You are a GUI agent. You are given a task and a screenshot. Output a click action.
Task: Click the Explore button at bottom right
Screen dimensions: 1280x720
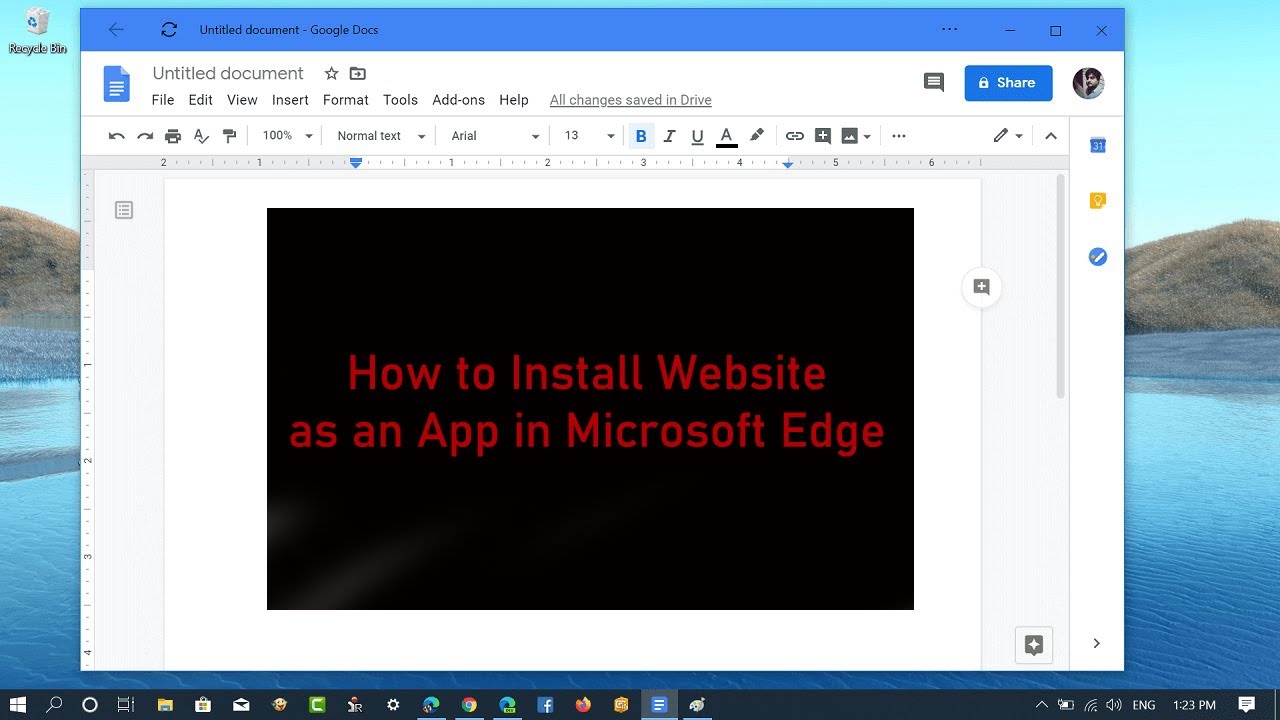click(1034, 645)
